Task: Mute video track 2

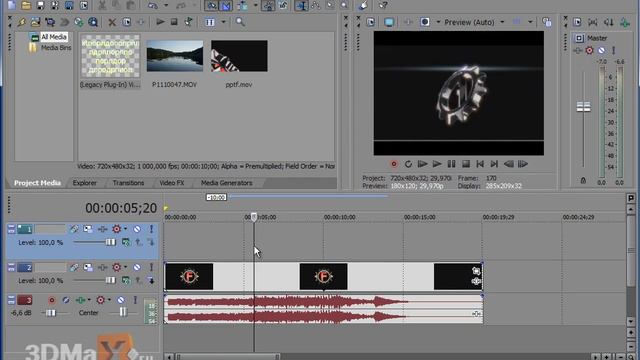Action: [x=137, y=267]
